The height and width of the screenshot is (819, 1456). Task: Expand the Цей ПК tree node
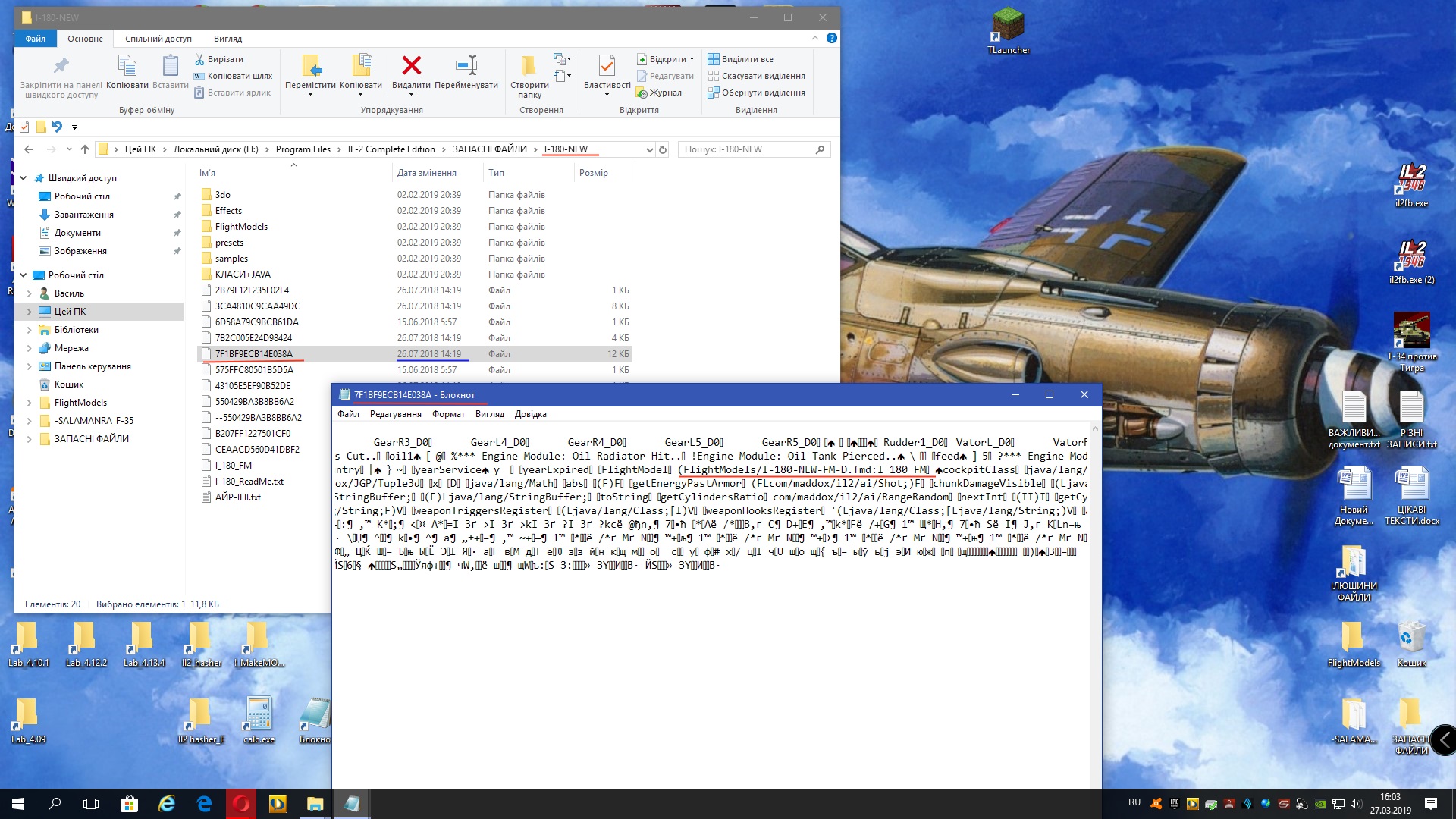click(x=29, y=312)
